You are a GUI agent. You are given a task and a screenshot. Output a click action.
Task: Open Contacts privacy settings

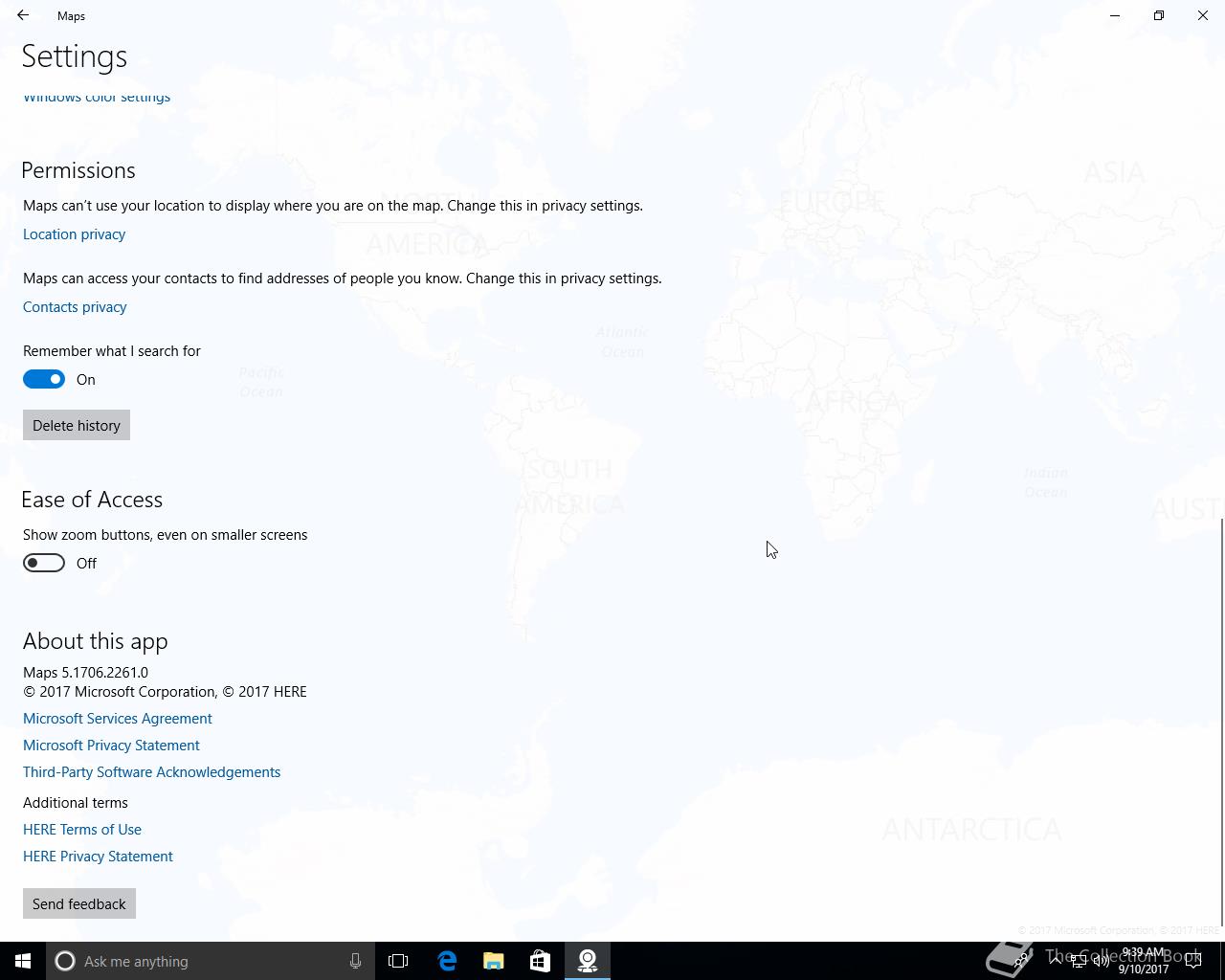point(75,306)
